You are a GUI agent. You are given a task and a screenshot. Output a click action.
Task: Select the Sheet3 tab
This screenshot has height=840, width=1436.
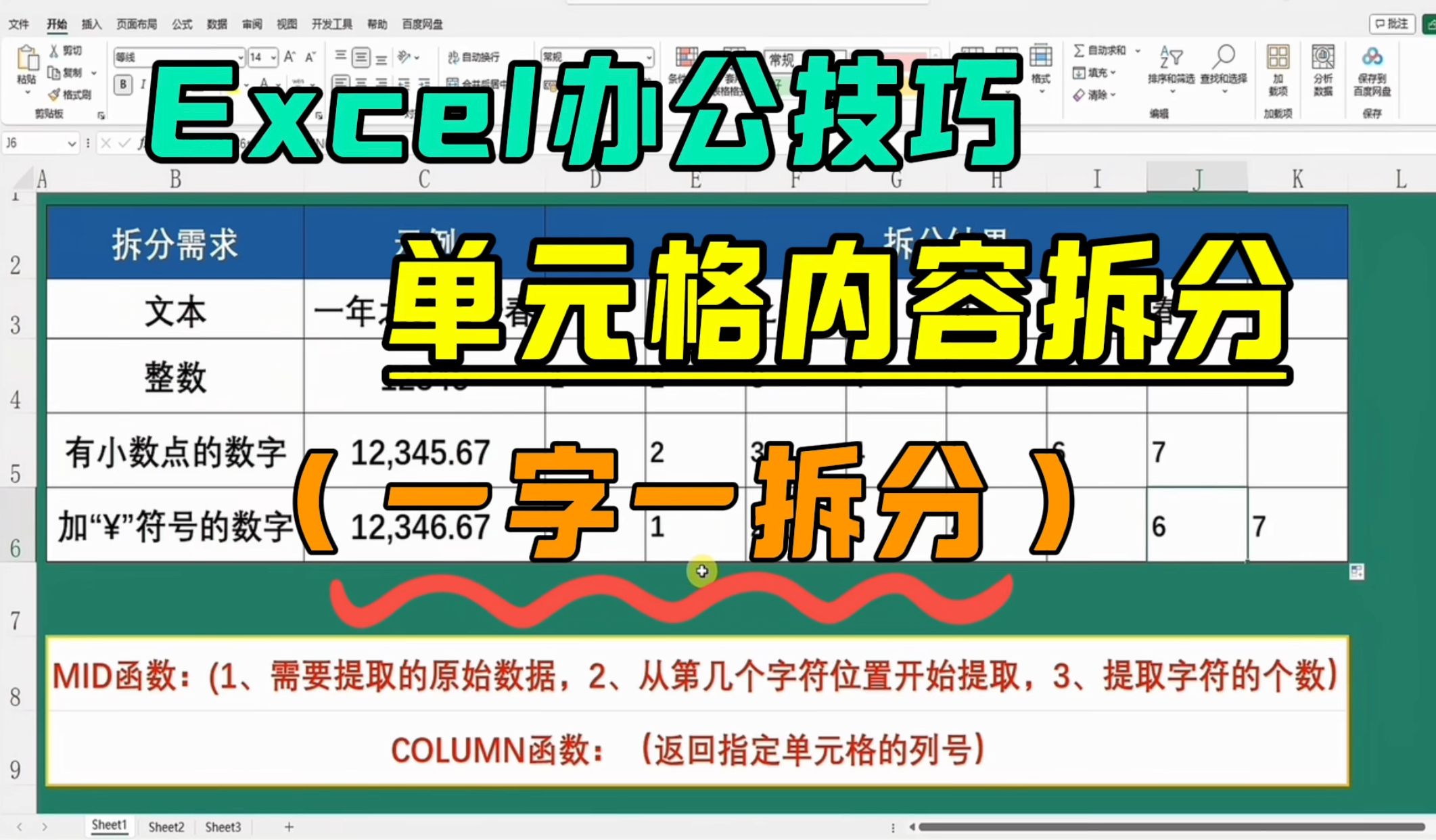[223, 826]
